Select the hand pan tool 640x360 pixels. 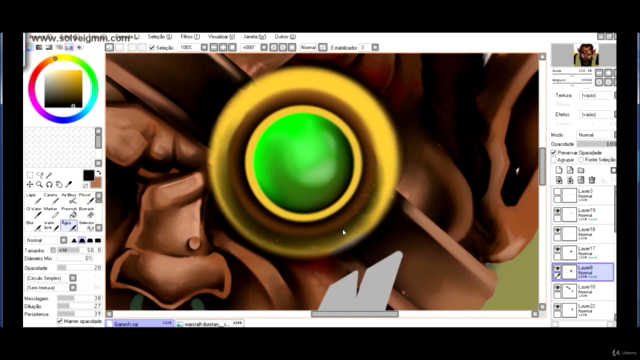(59, 184)
